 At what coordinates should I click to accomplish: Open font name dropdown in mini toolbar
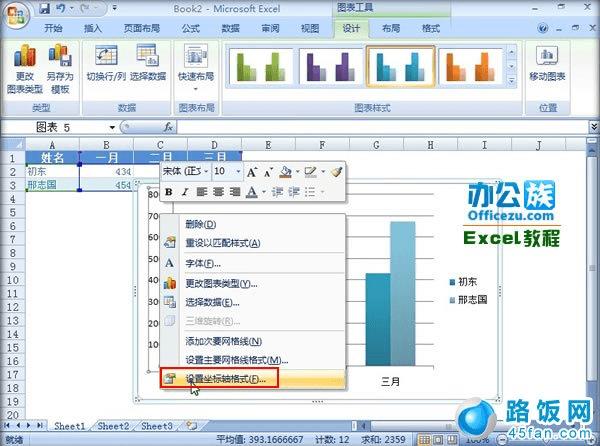coord(206,171)
